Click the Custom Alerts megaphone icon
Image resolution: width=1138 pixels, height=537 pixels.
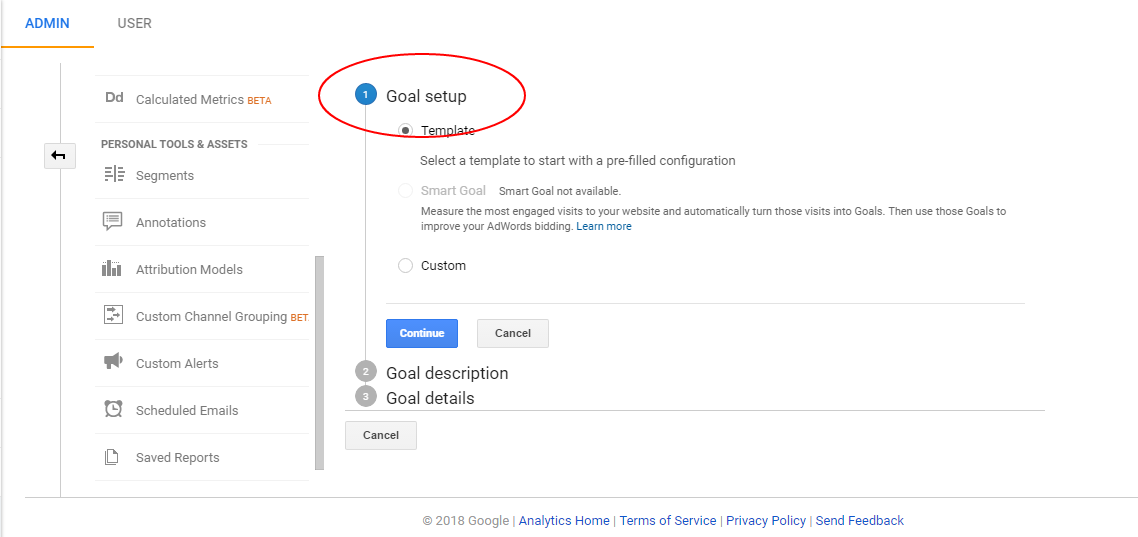click(113, 362)
